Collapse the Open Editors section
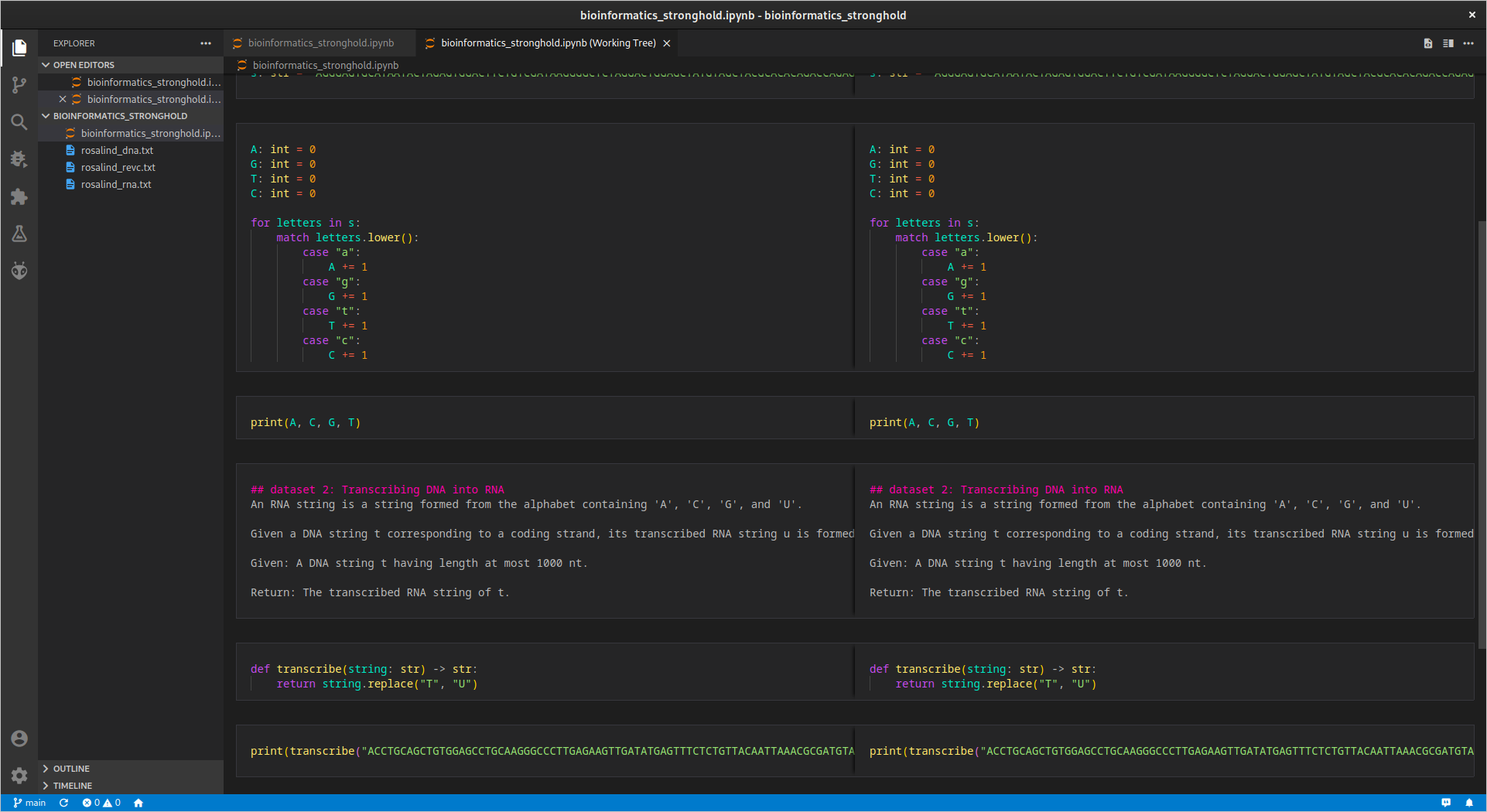 [132, 65]
